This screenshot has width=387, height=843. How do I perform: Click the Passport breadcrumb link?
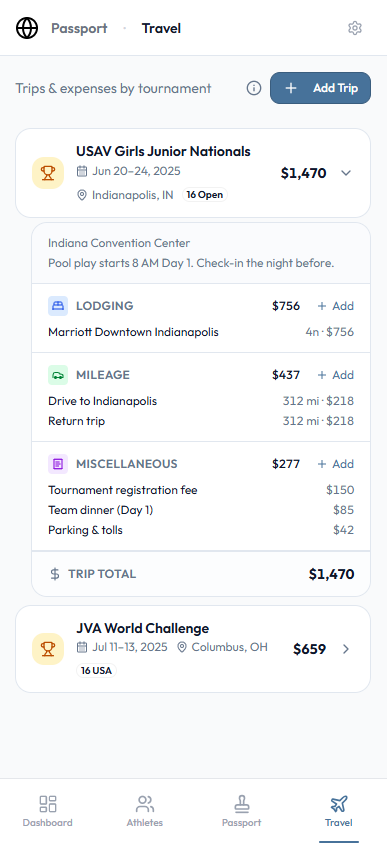(79, 28)
